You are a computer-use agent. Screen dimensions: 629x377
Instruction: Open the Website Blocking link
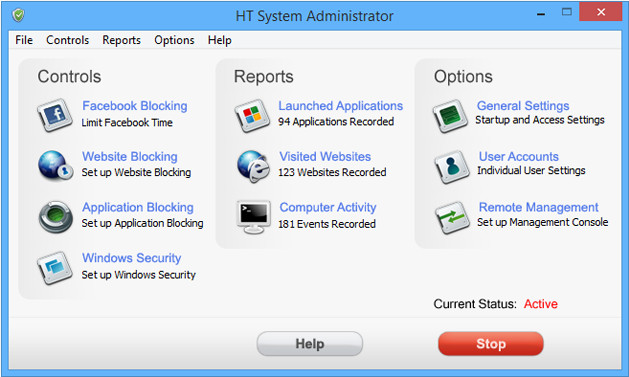[x=130, y=156]
